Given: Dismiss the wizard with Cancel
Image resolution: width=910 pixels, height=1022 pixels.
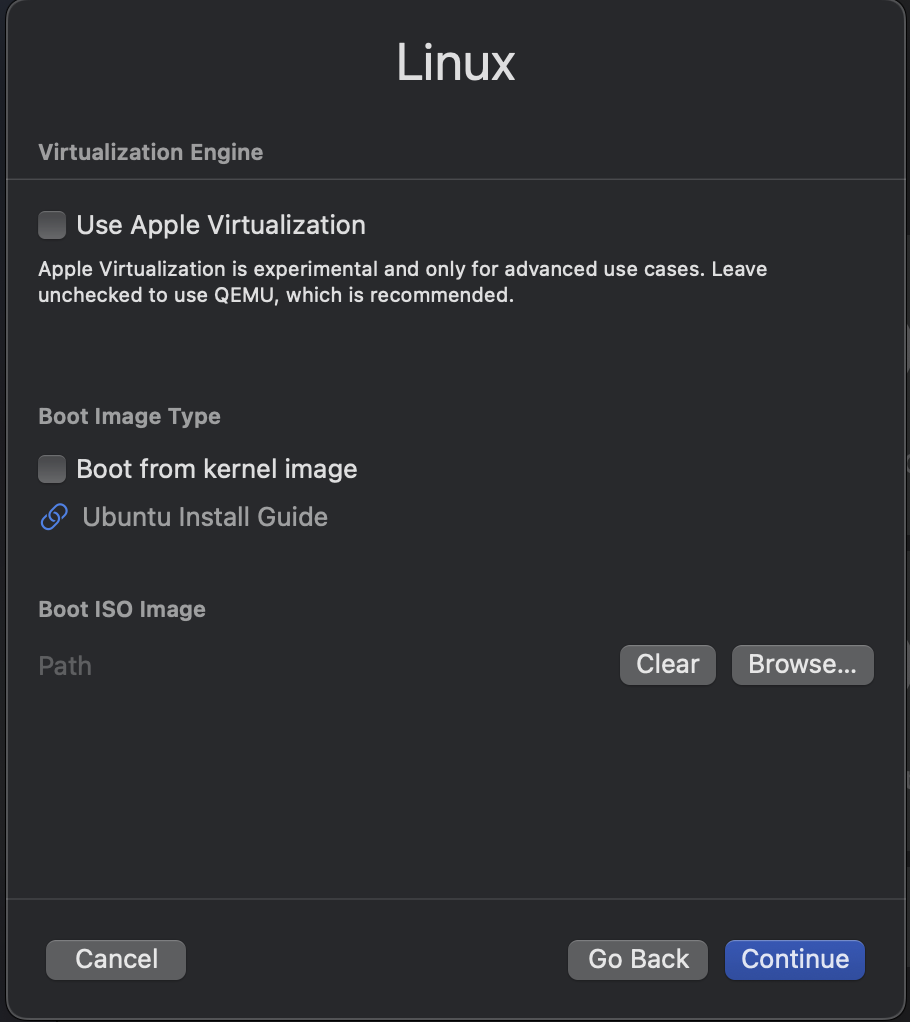Looking at the screenshot, I should coord(115,959).
